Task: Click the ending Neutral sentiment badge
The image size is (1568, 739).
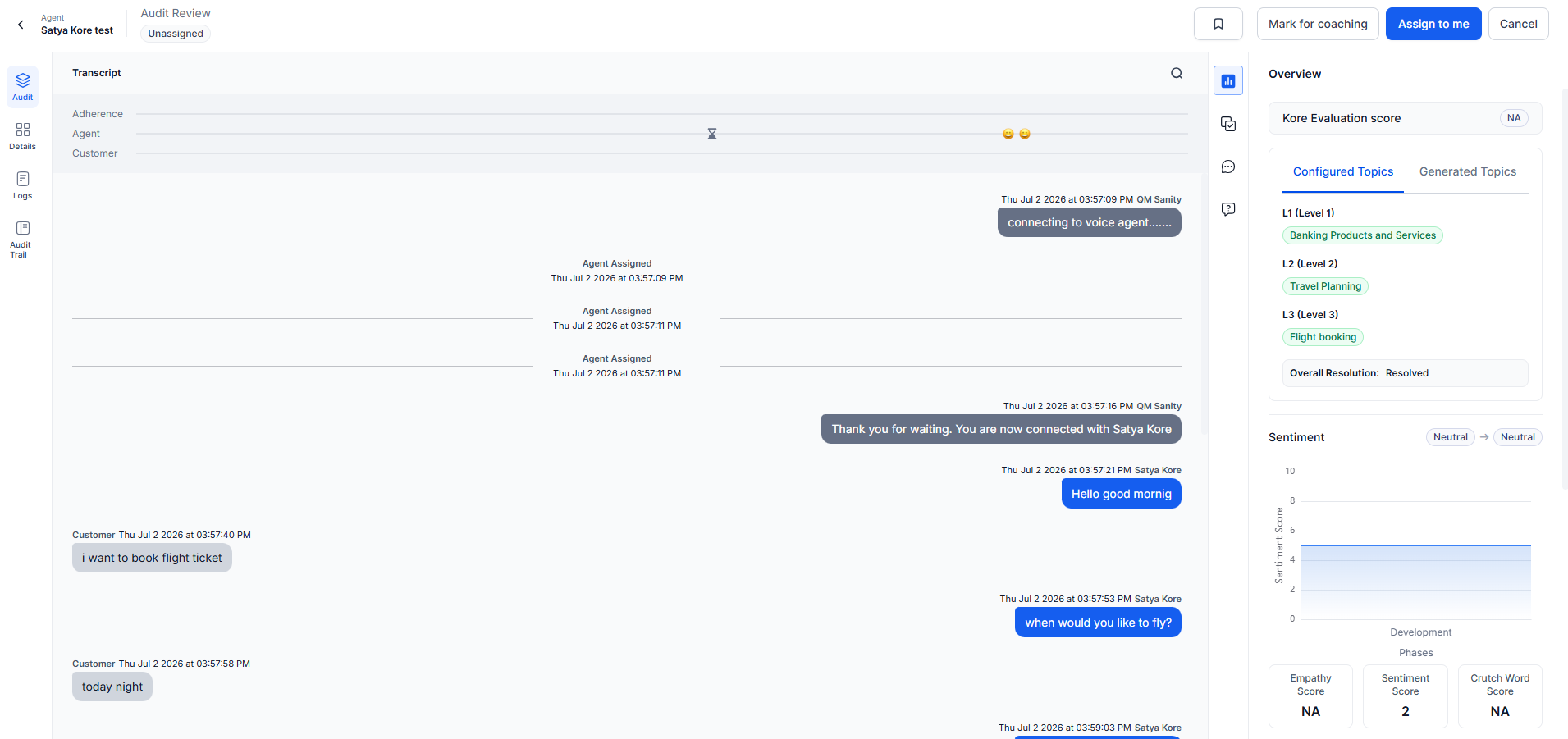Action: 1517,437
